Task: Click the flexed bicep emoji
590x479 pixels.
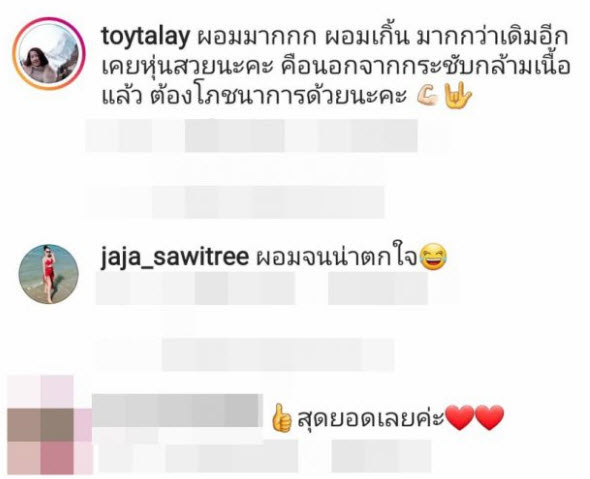Action: click(428, 96)
